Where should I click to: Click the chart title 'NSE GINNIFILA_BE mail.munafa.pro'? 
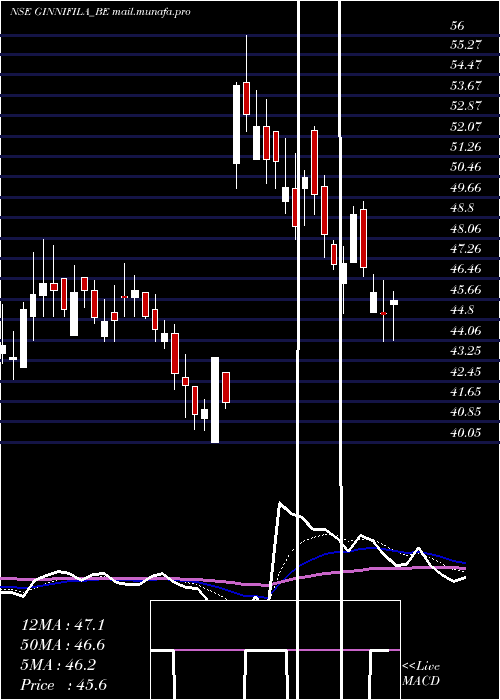(x=100, y=12)
